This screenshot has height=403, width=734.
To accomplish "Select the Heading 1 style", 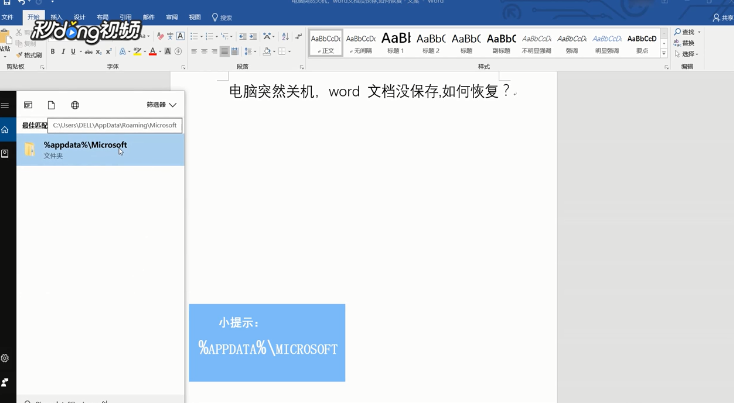I will pos(396,43).
